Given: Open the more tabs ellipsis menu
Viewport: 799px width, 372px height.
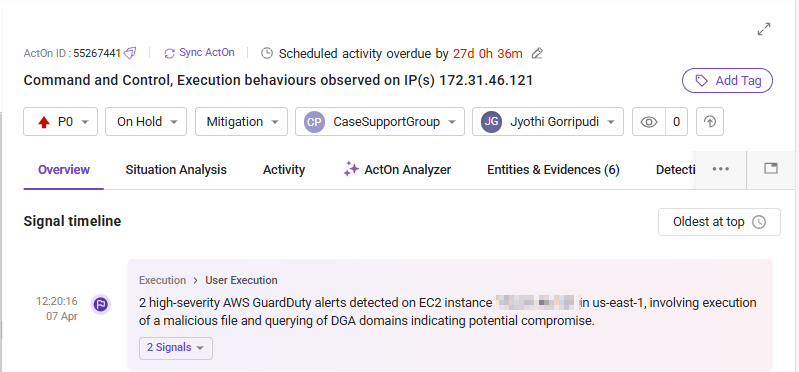Looking at the screenshot, I should (721, 169).
